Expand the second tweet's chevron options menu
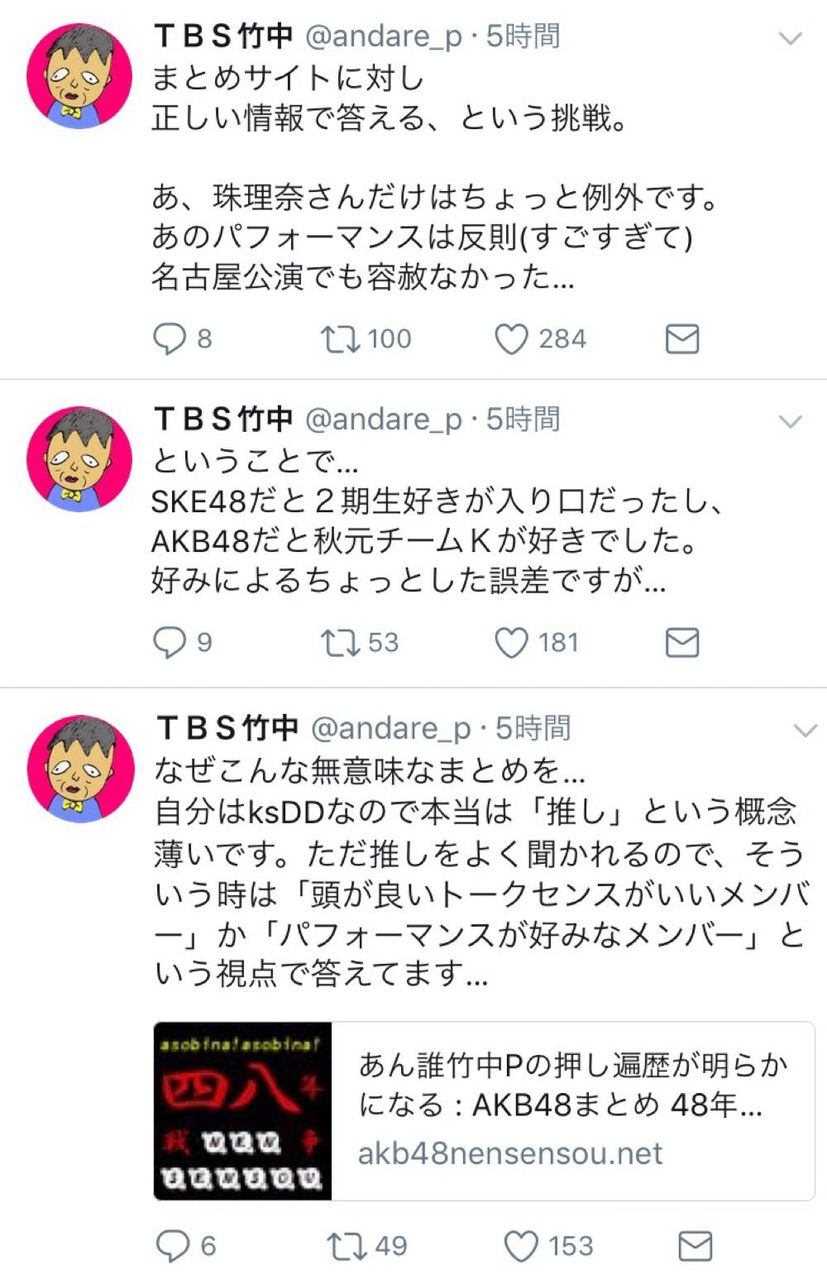827x1280 pixels. pyautogui.click(x=791, y=421)
